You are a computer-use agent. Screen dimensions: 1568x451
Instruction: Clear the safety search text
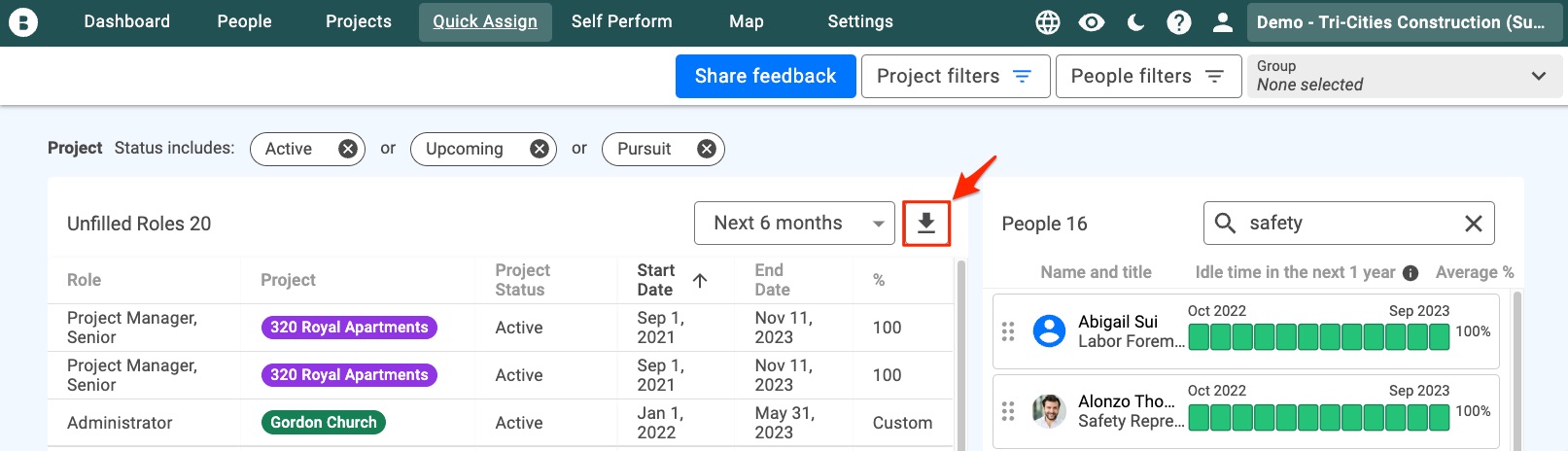click(x=1474, y=224)
